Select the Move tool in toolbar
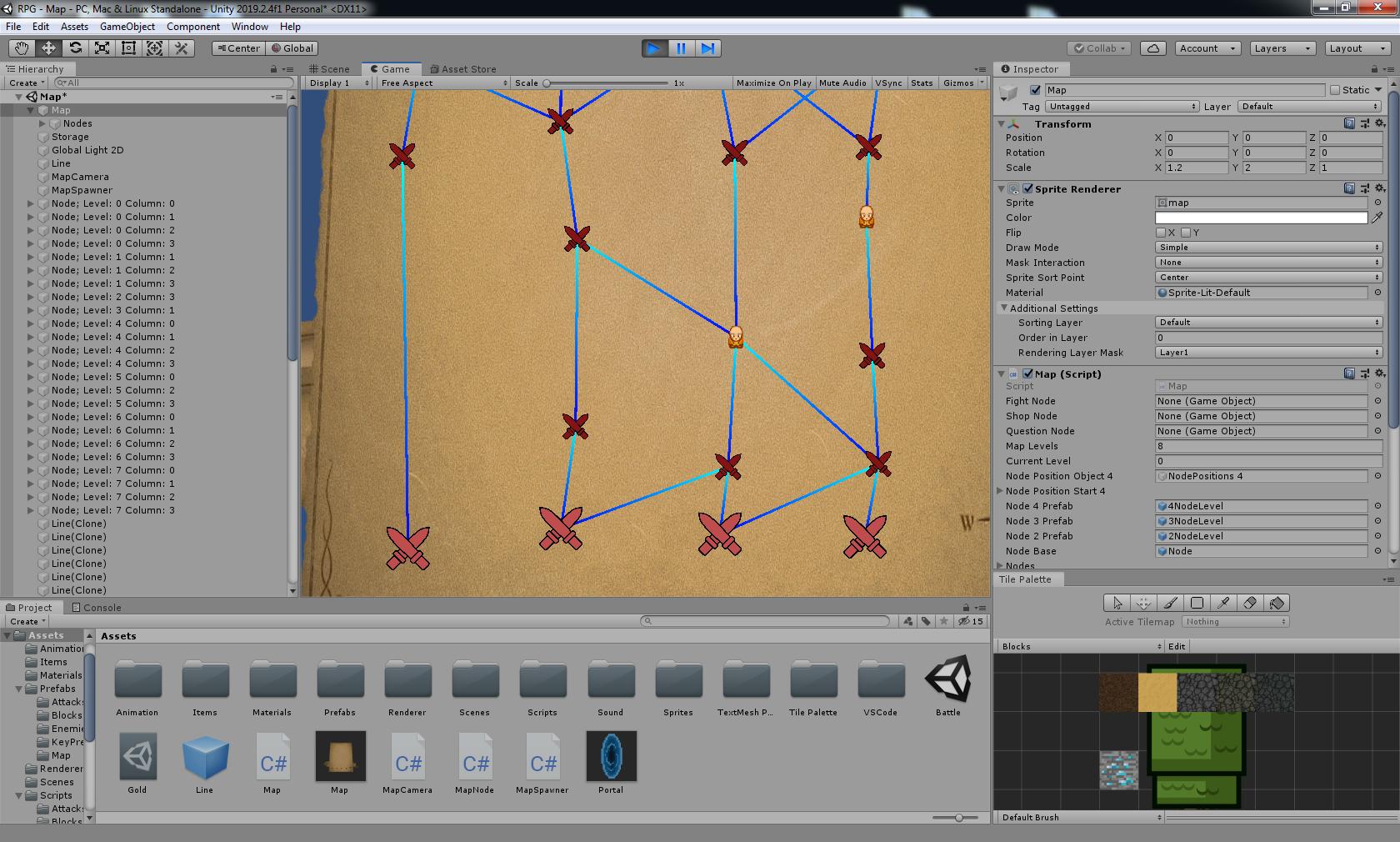 tap(48, 48)
